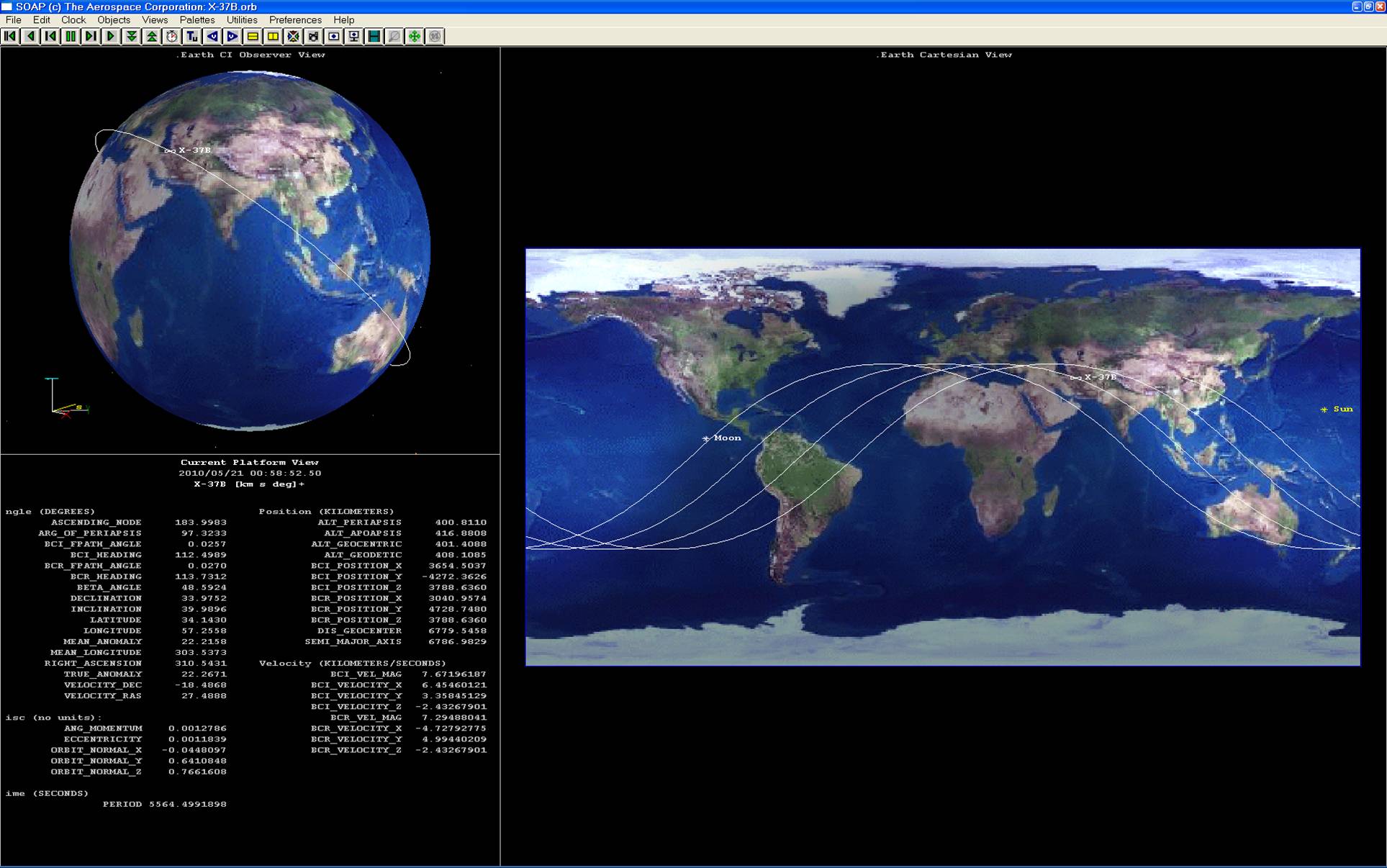Open the Clock menu

pyautogui.click(x=73, y=20)
